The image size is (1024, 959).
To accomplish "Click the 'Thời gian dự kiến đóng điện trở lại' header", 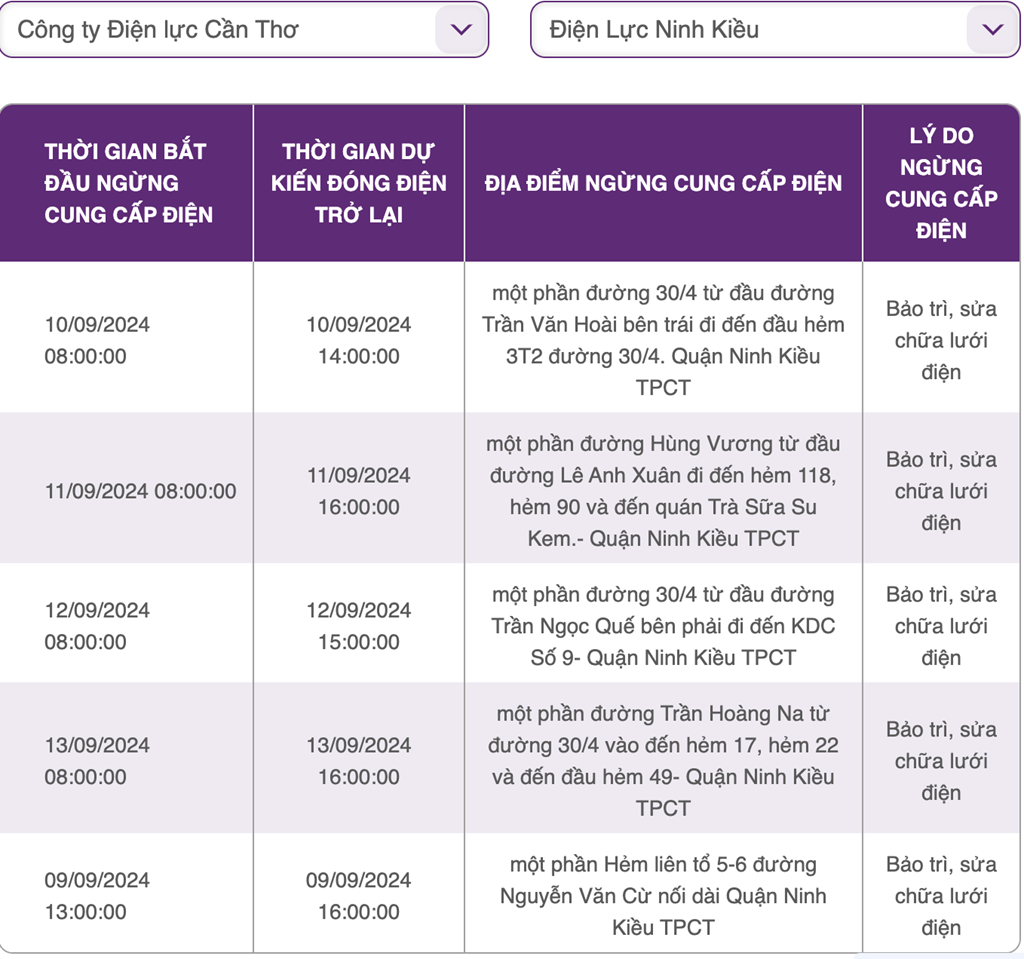I will [359, 183].
